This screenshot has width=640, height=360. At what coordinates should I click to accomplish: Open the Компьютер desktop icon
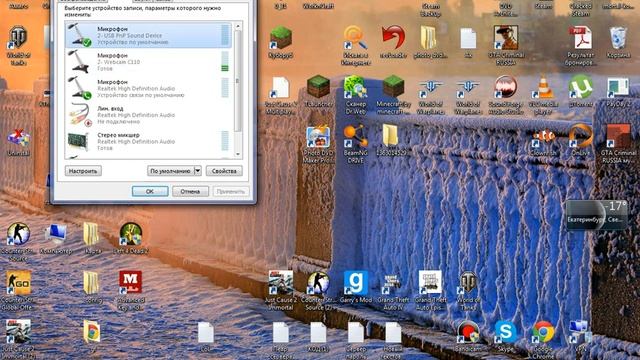pyautogui.click(x=56, y=239)
